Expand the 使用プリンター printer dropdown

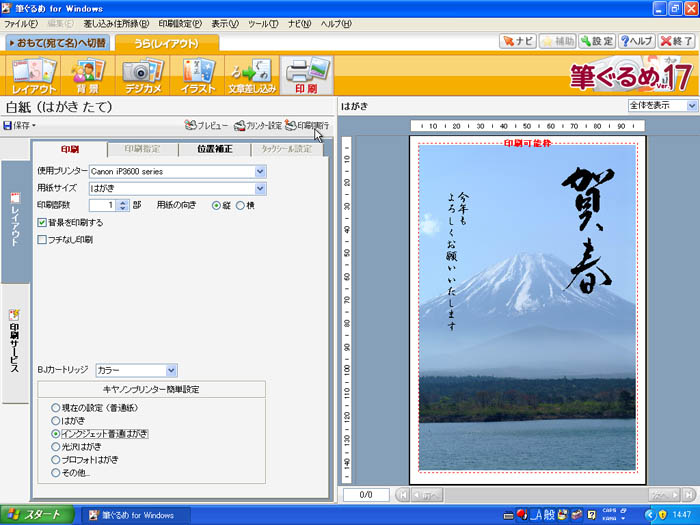[260, 171]
